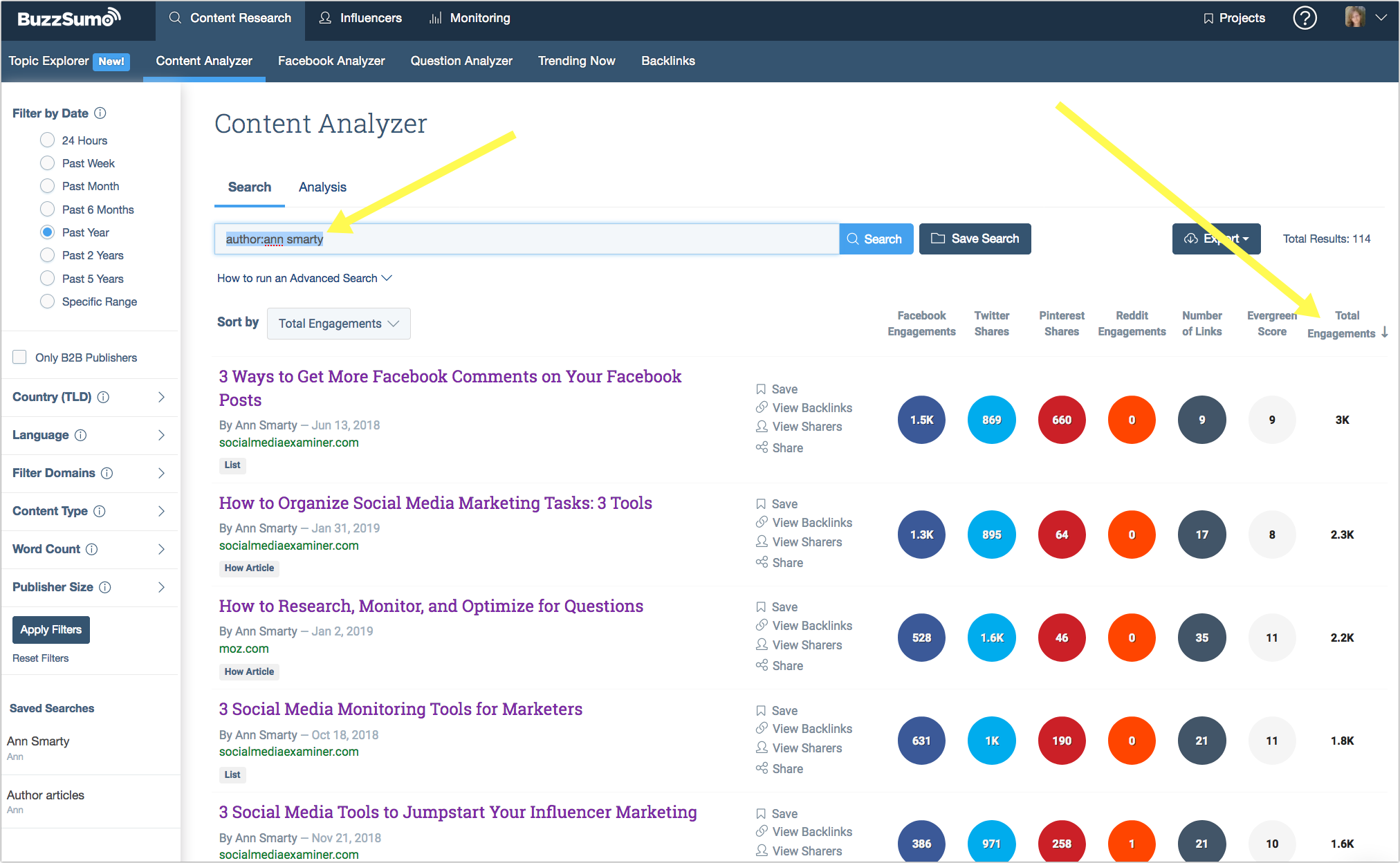Open the help question mark icon
Image resolution: width=1400 pixels, height=863 pixels.
click(1305, 18)
